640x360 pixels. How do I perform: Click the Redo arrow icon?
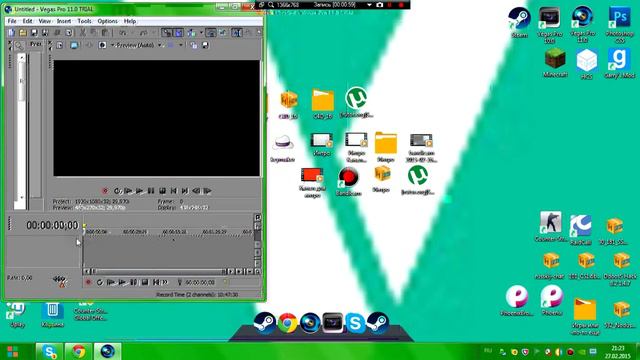pos(143,33)
